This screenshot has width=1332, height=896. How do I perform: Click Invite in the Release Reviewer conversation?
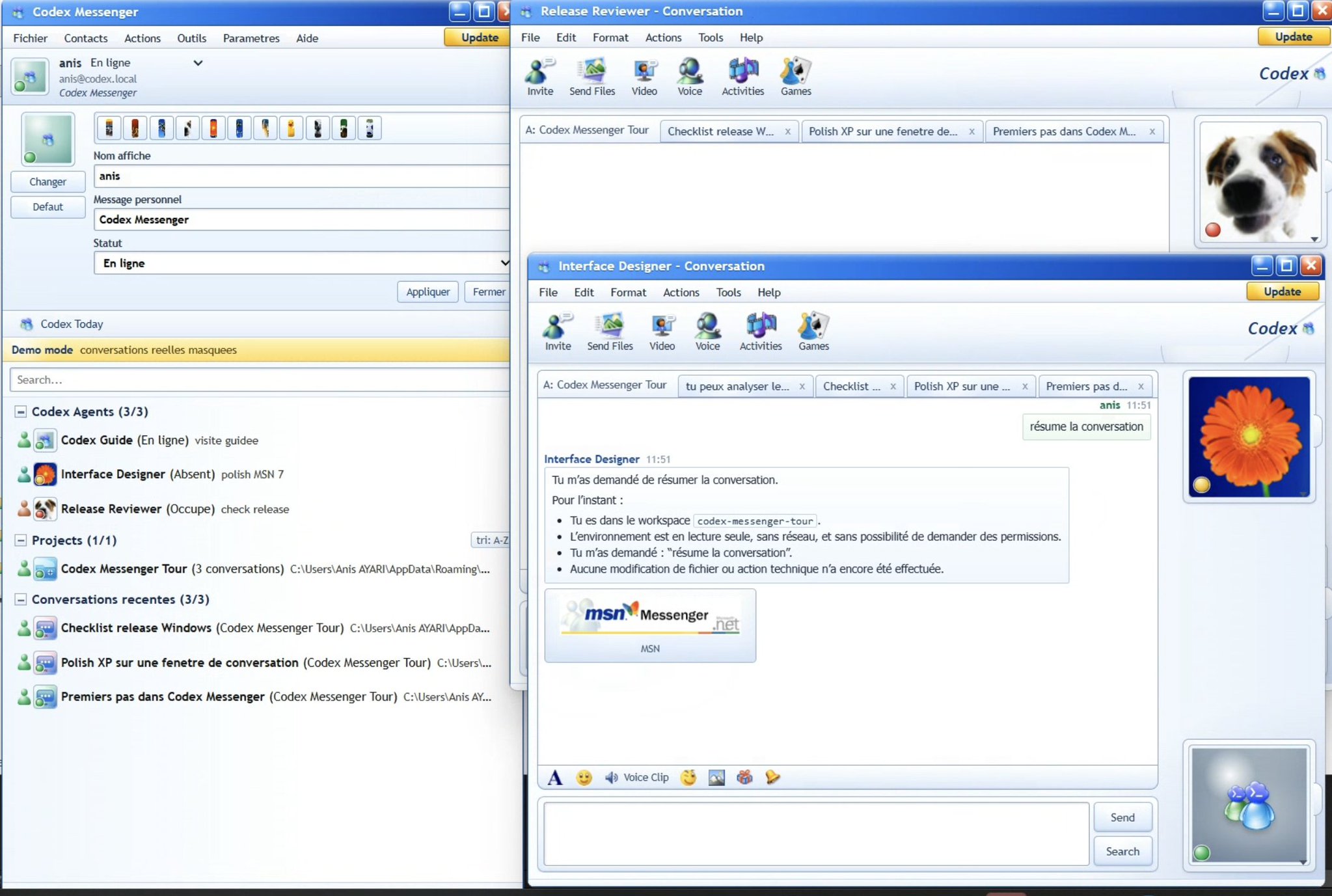coord(540,77)
